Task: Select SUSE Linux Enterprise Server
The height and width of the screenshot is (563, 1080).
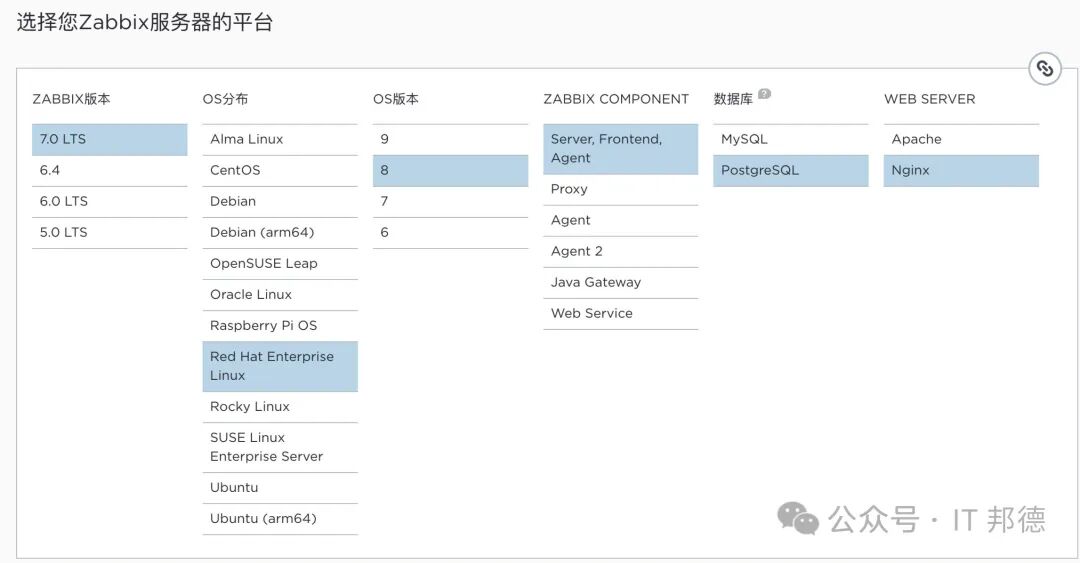Action: [x=280, y=447]
